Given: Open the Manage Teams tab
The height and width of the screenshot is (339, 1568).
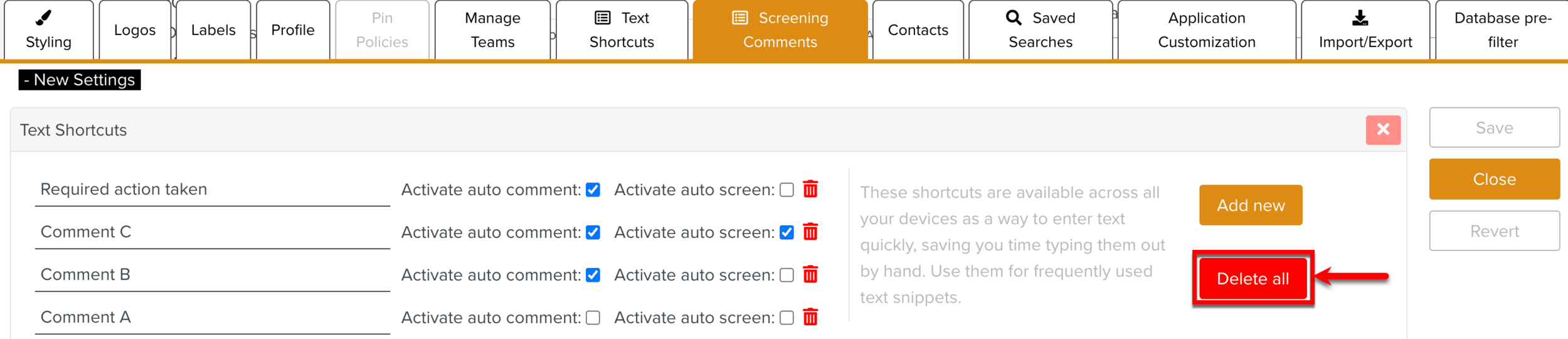Looking at the screenshot, I should click(x=492, y=30).
